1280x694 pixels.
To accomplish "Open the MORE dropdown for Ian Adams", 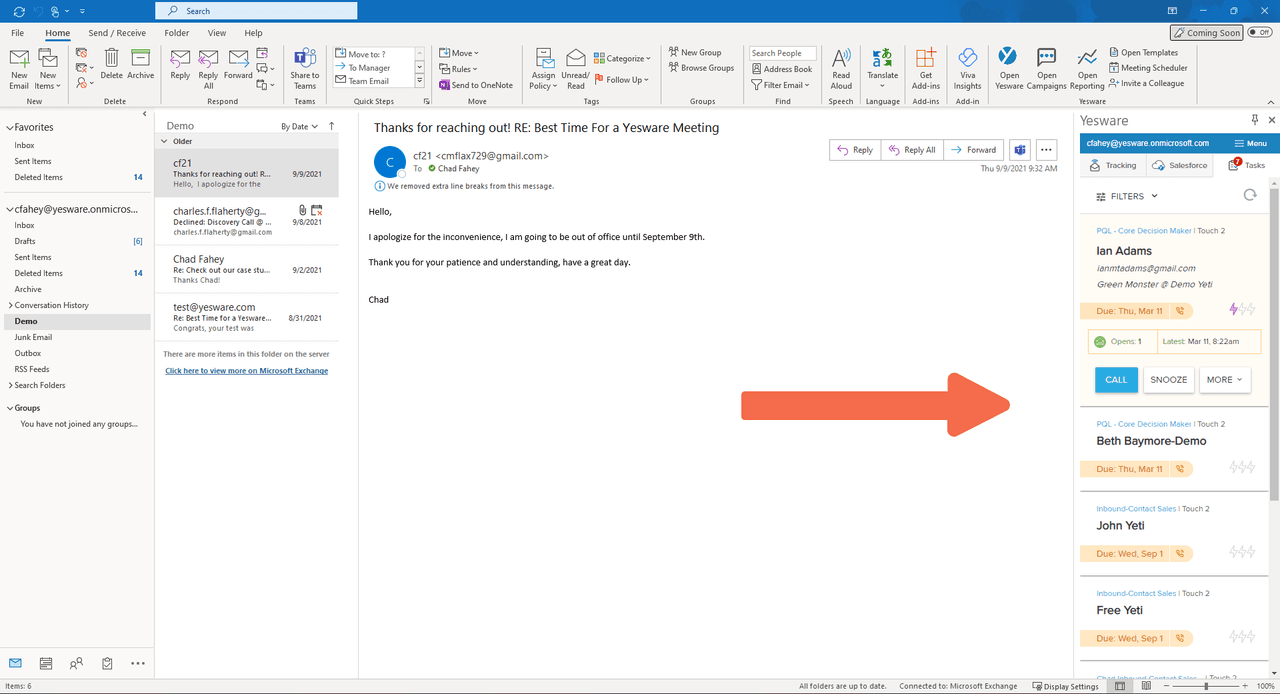I will tap(1224, 380).
